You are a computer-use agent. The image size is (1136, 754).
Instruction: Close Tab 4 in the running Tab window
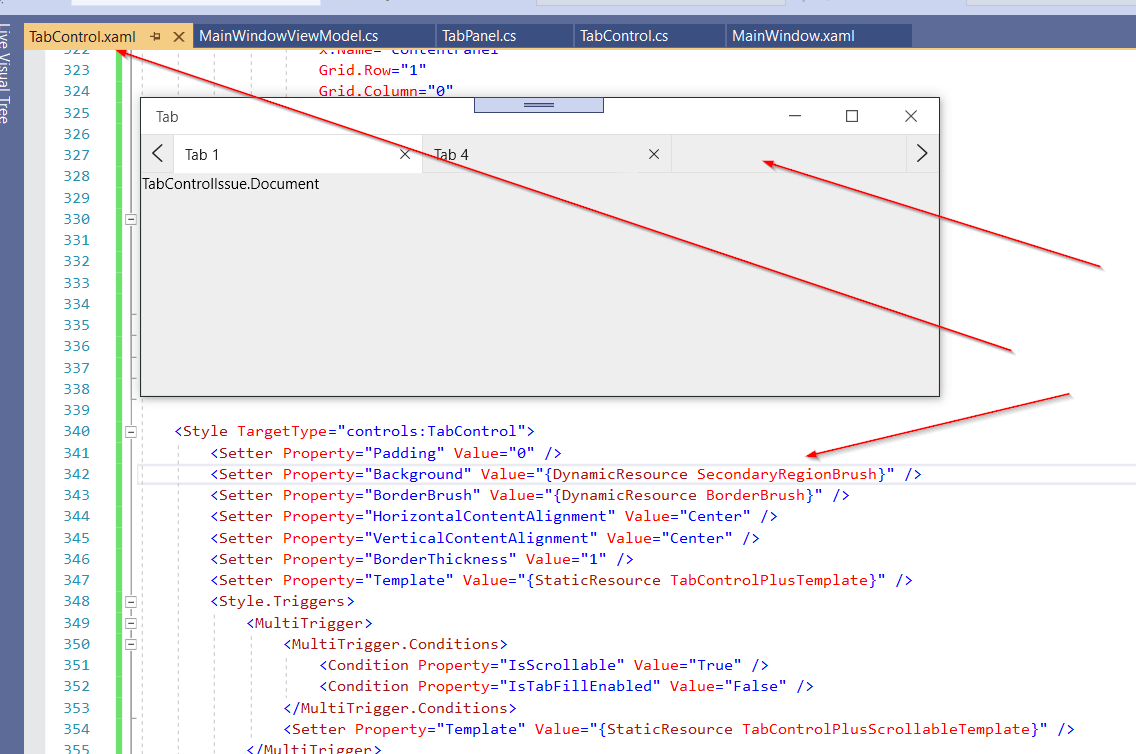654,154
